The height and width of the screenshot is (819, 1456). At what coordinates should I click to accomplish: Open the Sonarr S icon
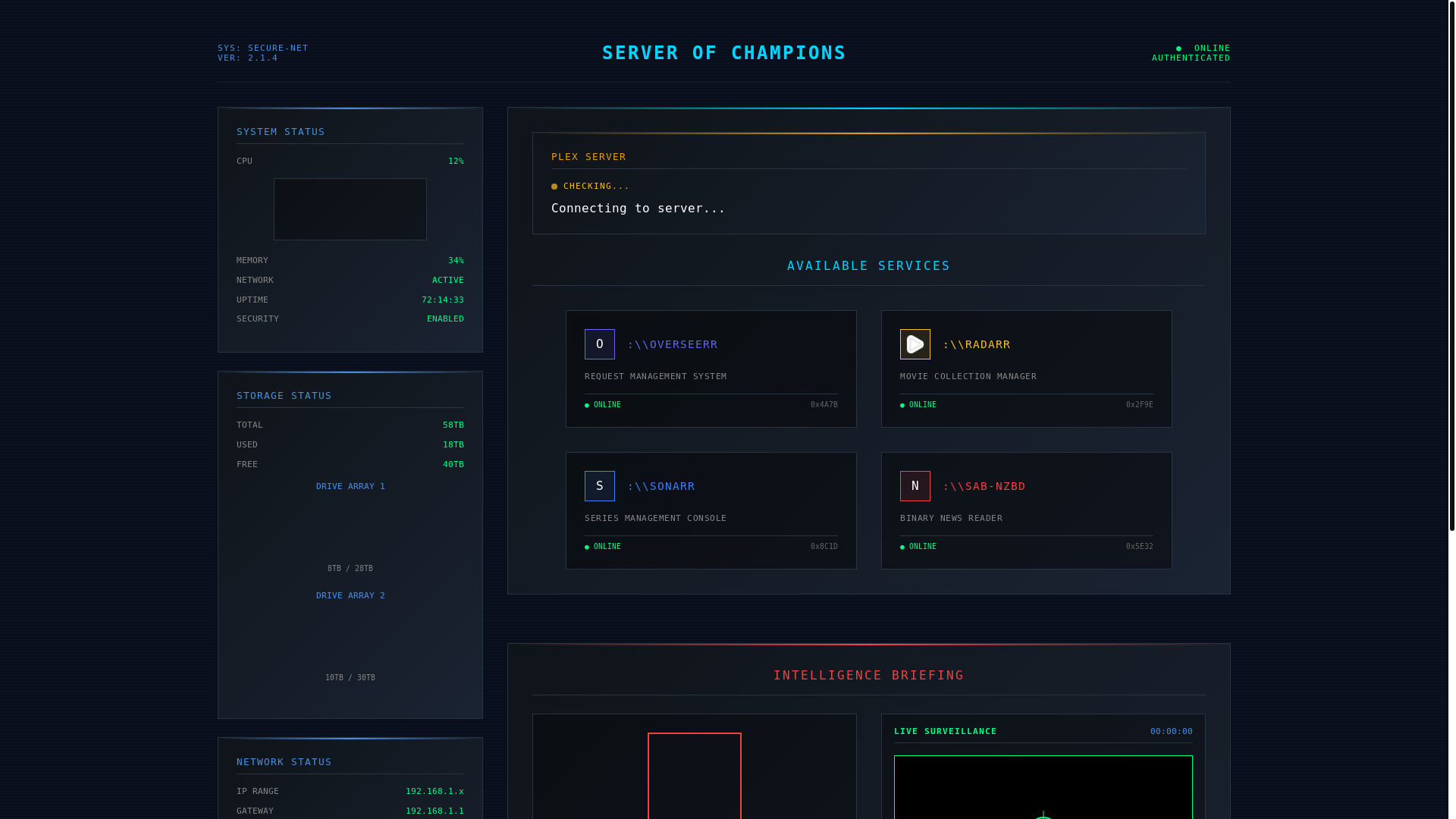pos(599,486)
